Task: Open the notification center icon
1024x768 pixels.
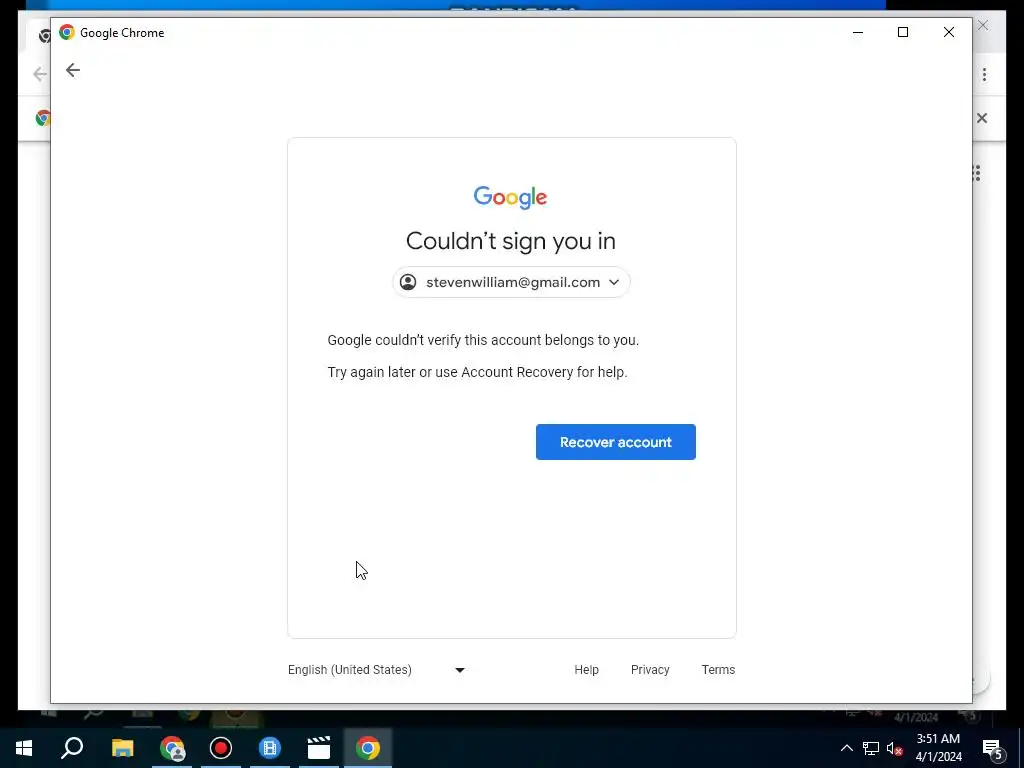Action: pos(992,749)
